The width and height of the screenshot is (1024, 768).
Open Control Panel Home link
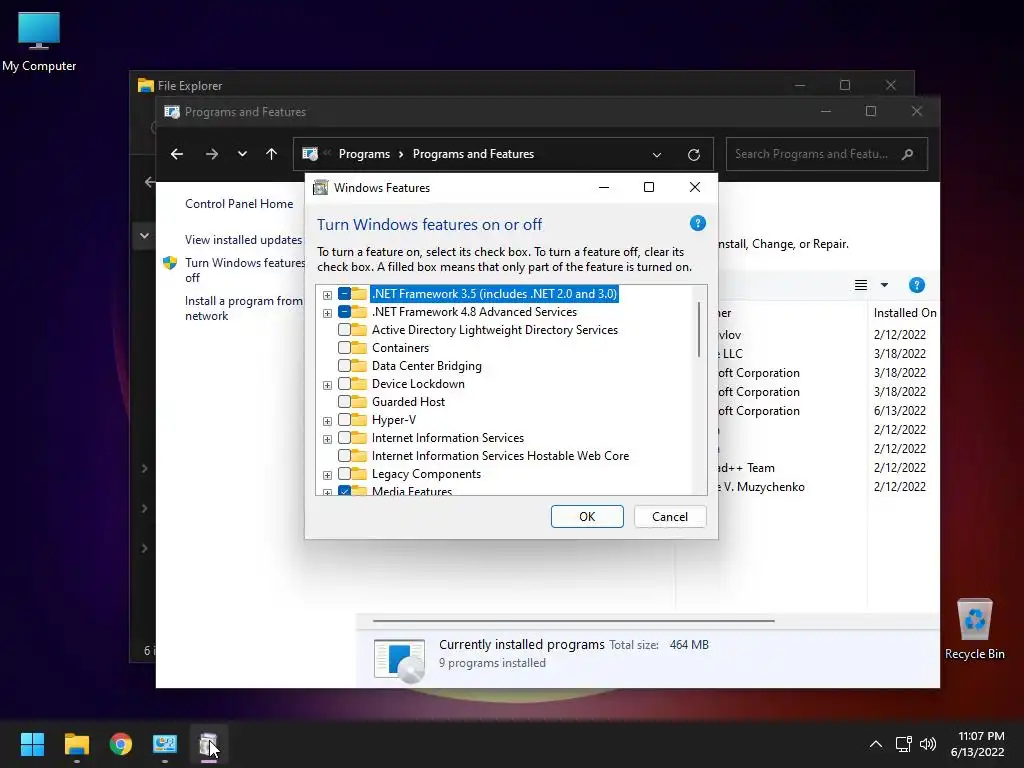click(239, 204)
